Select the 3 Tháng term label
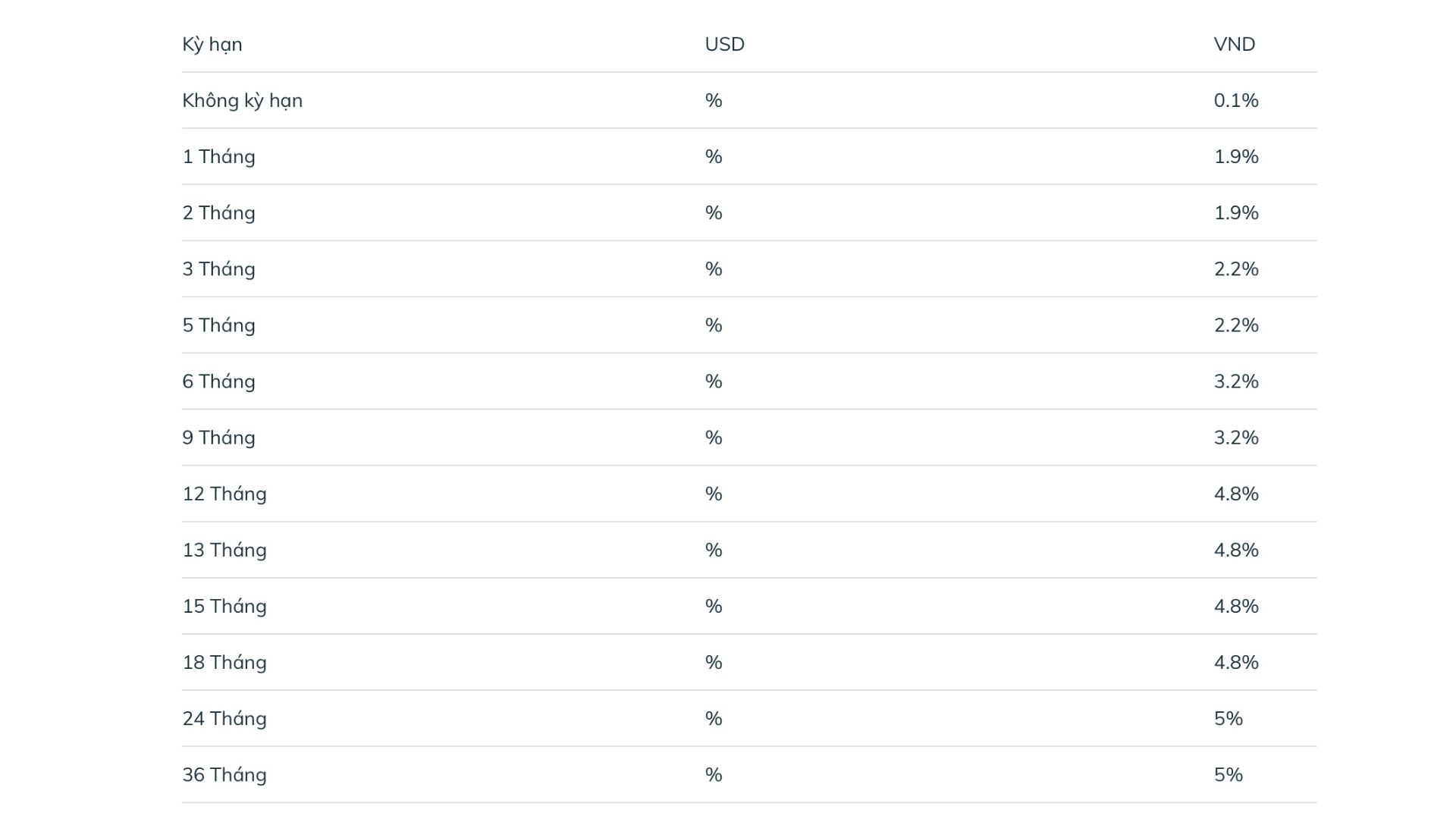 tap(218, 268)
